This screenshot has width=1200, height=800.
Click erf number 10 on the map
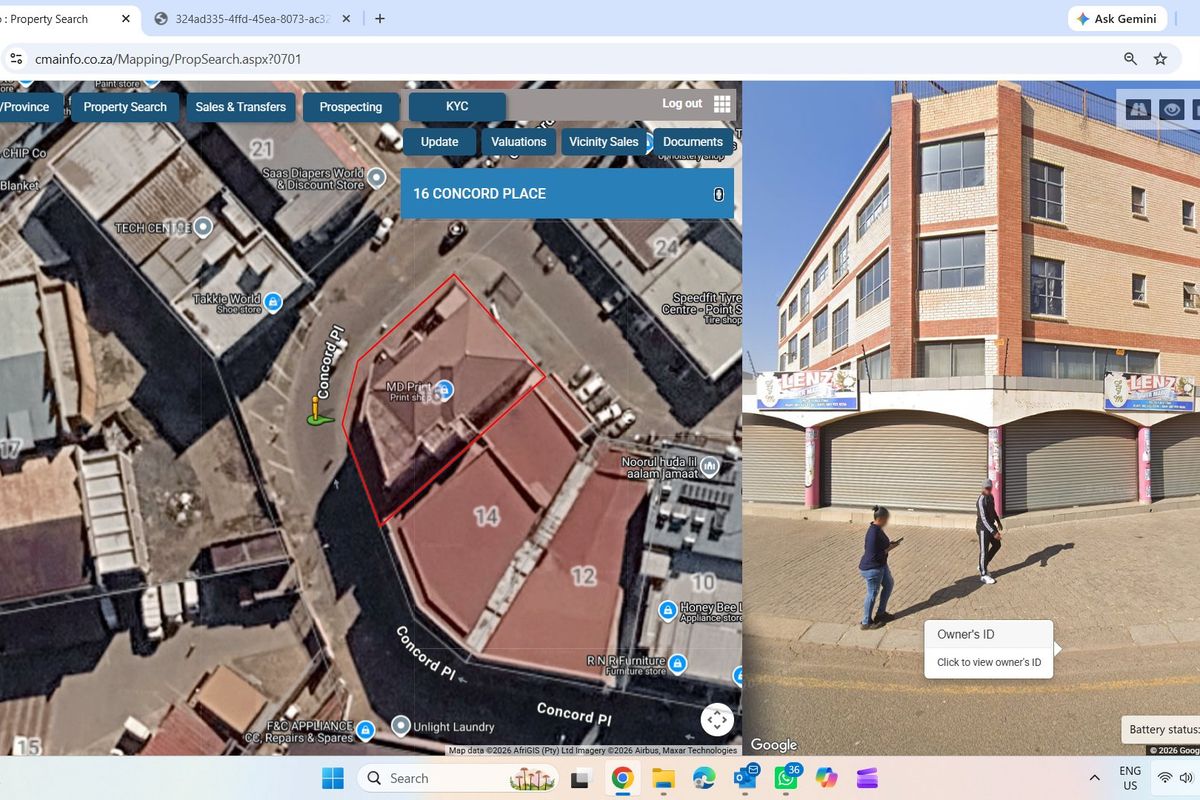tap(703, 582)
